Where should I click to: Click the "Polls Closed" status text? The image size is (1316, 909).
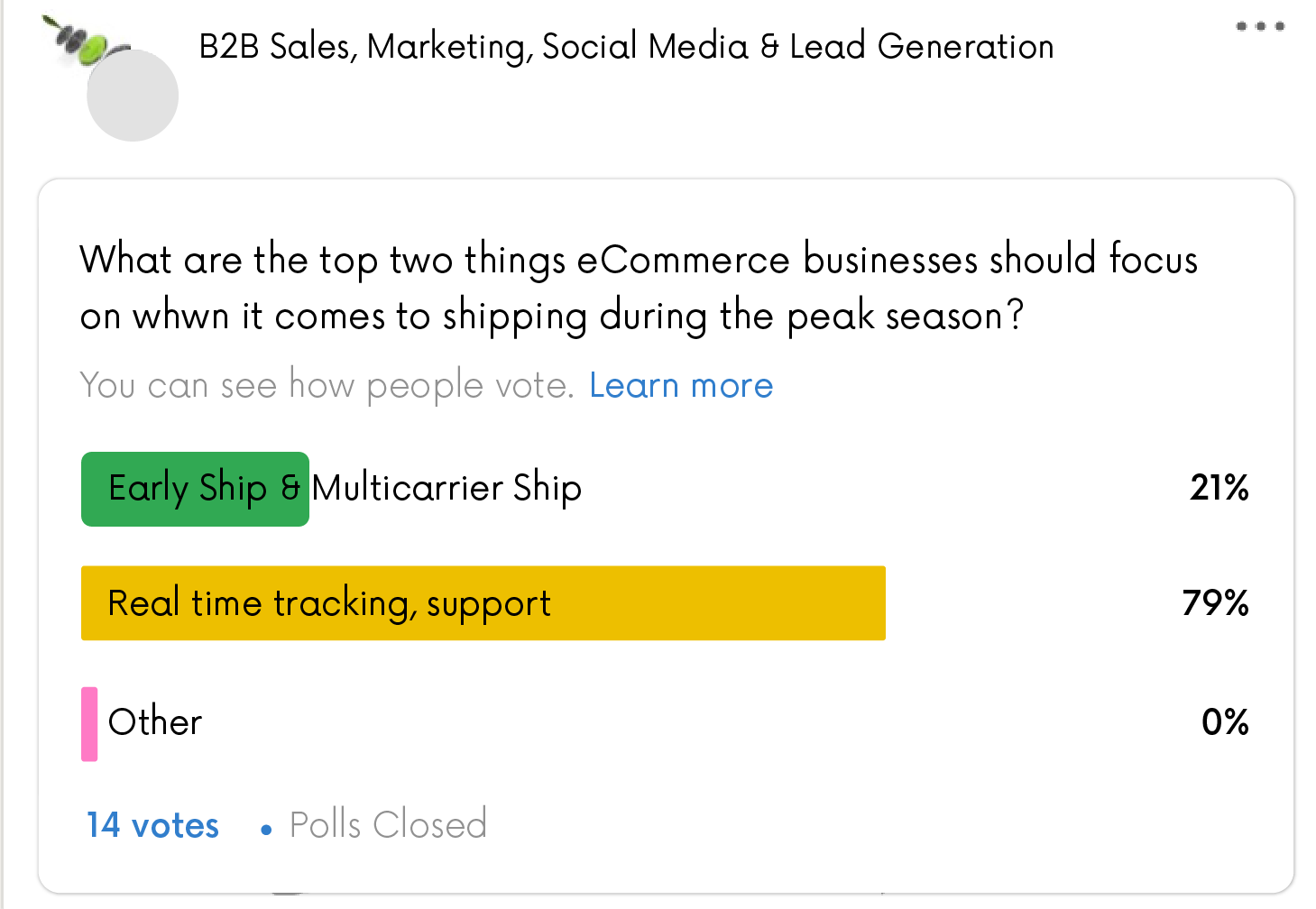click(388, 825)
